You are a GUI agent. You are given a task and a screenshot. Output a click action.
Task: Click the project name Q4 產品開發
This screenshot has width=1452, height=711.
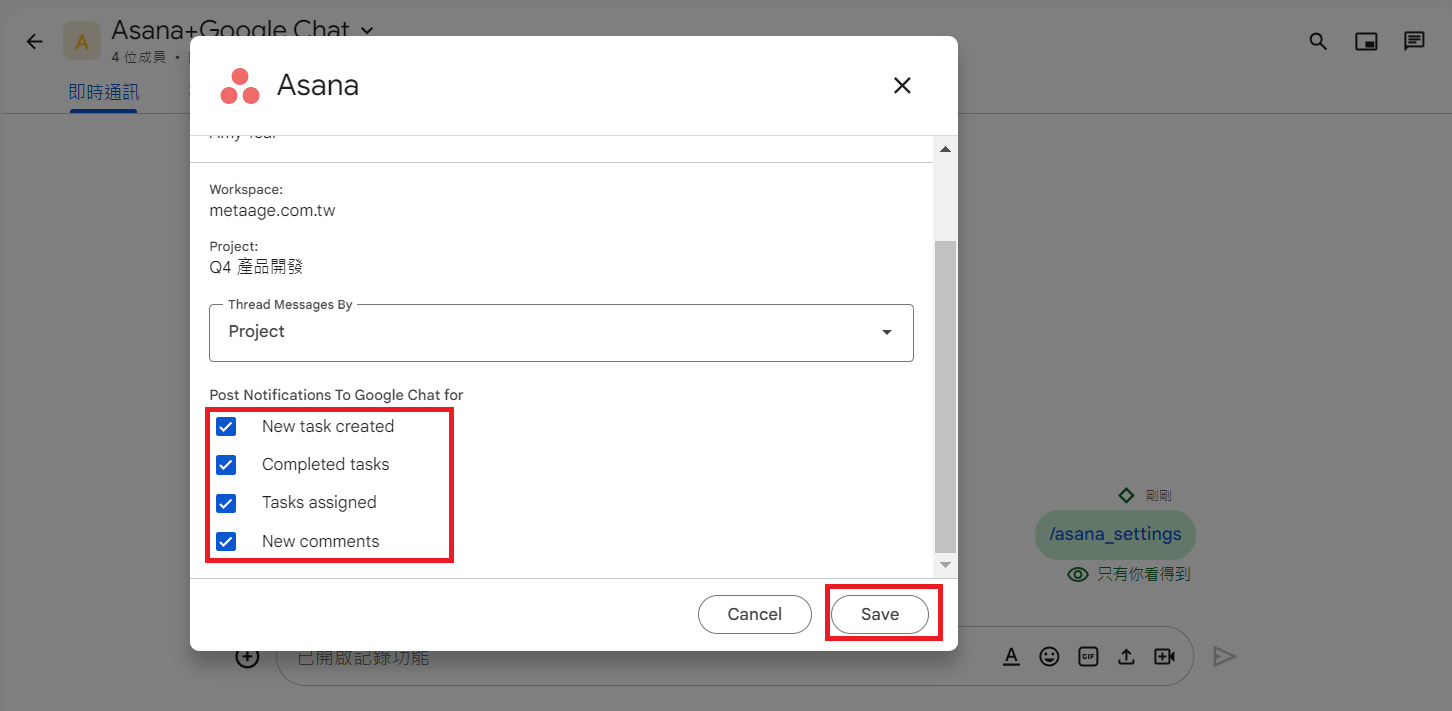[x=256, y=267]
